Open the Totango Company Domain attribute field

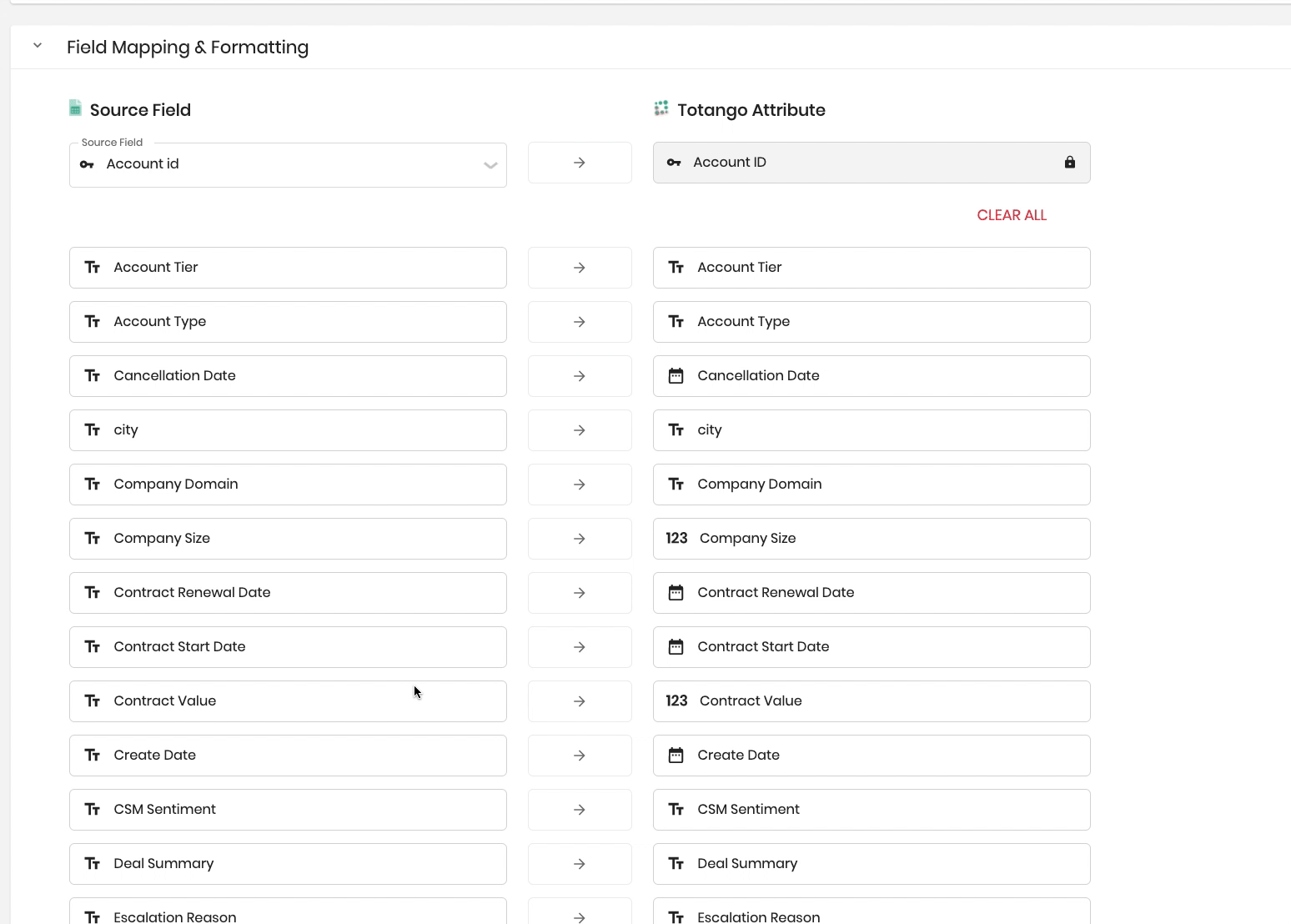point(872,485)
